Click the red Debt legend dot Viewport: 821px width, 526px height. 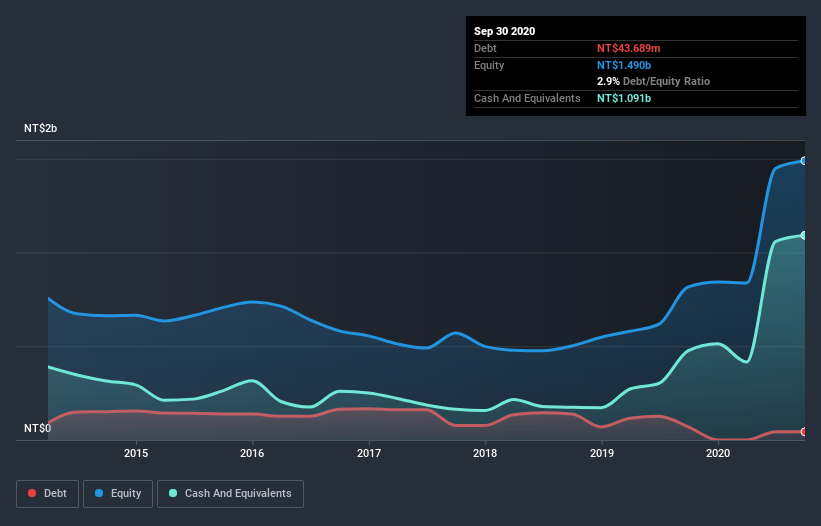coord(32,493)
